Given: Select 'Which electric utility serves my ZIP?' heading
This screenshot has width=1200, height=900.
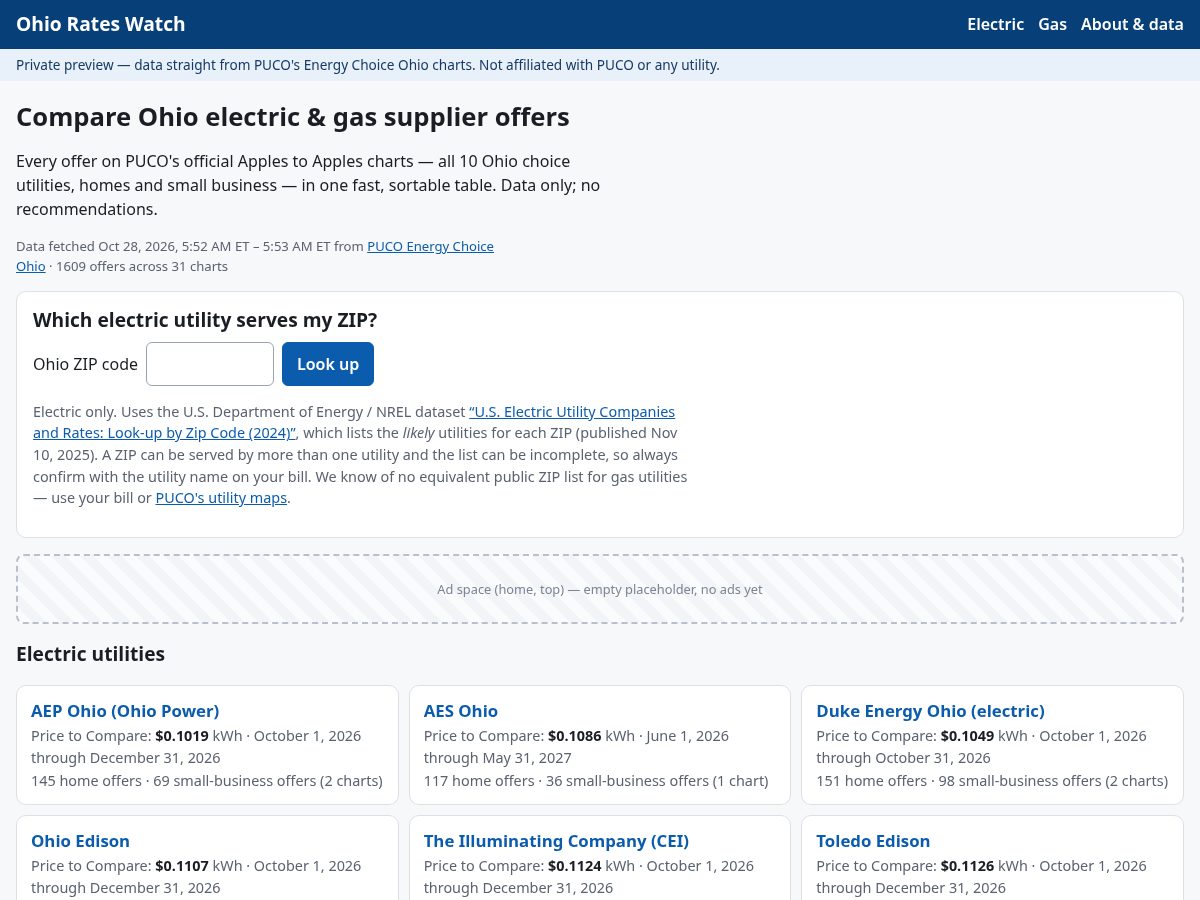Looking at the screenshot, I should click(x=205, y=320).
